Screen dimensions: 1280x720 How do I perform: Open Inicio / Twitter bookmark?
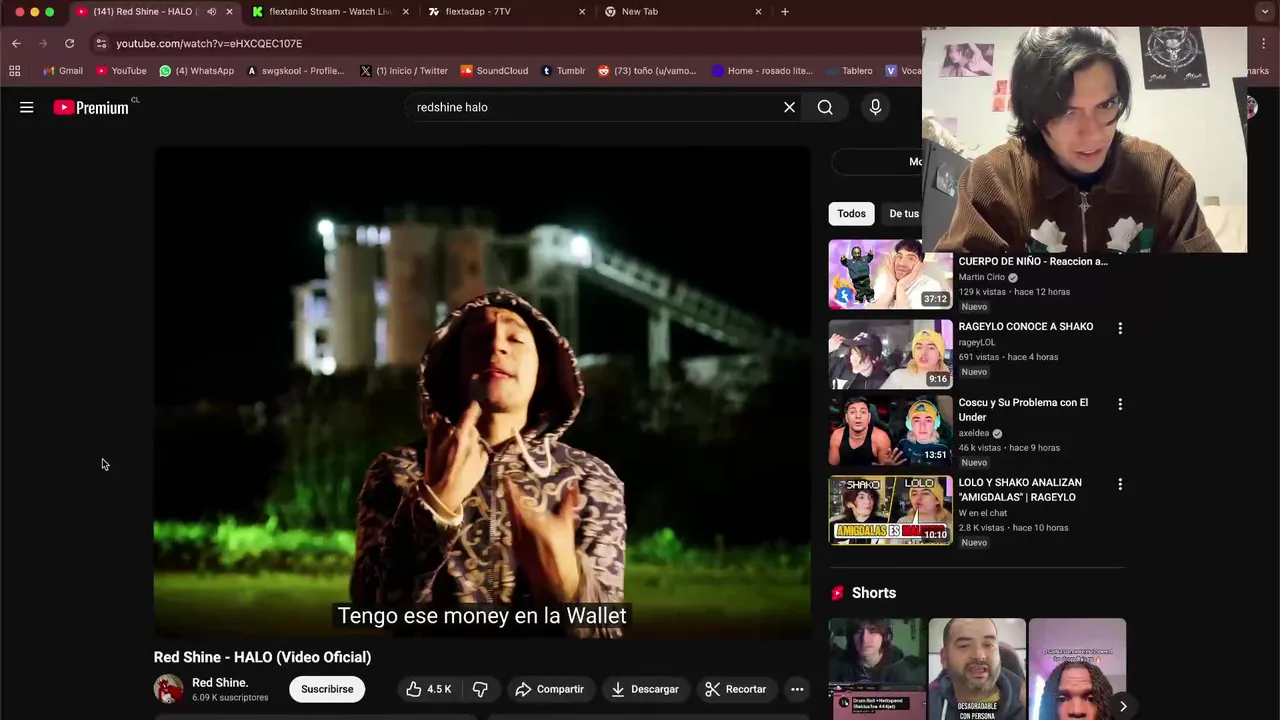404,71
